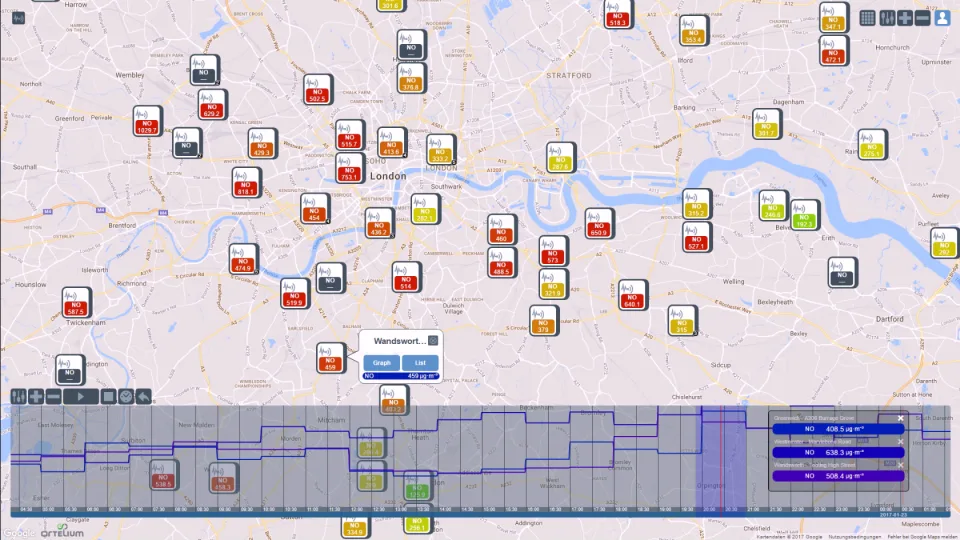The height and width of the screenshot is (540, 960).
Task: Click the timeline undo arrow icon
Action: point(143,397)
